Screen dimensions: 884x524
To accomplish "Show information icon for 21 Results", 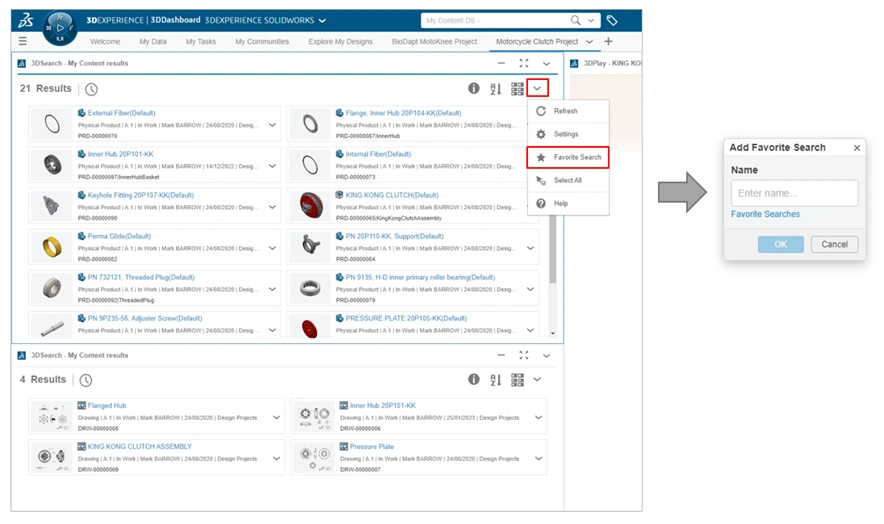I will click(474, 89).
